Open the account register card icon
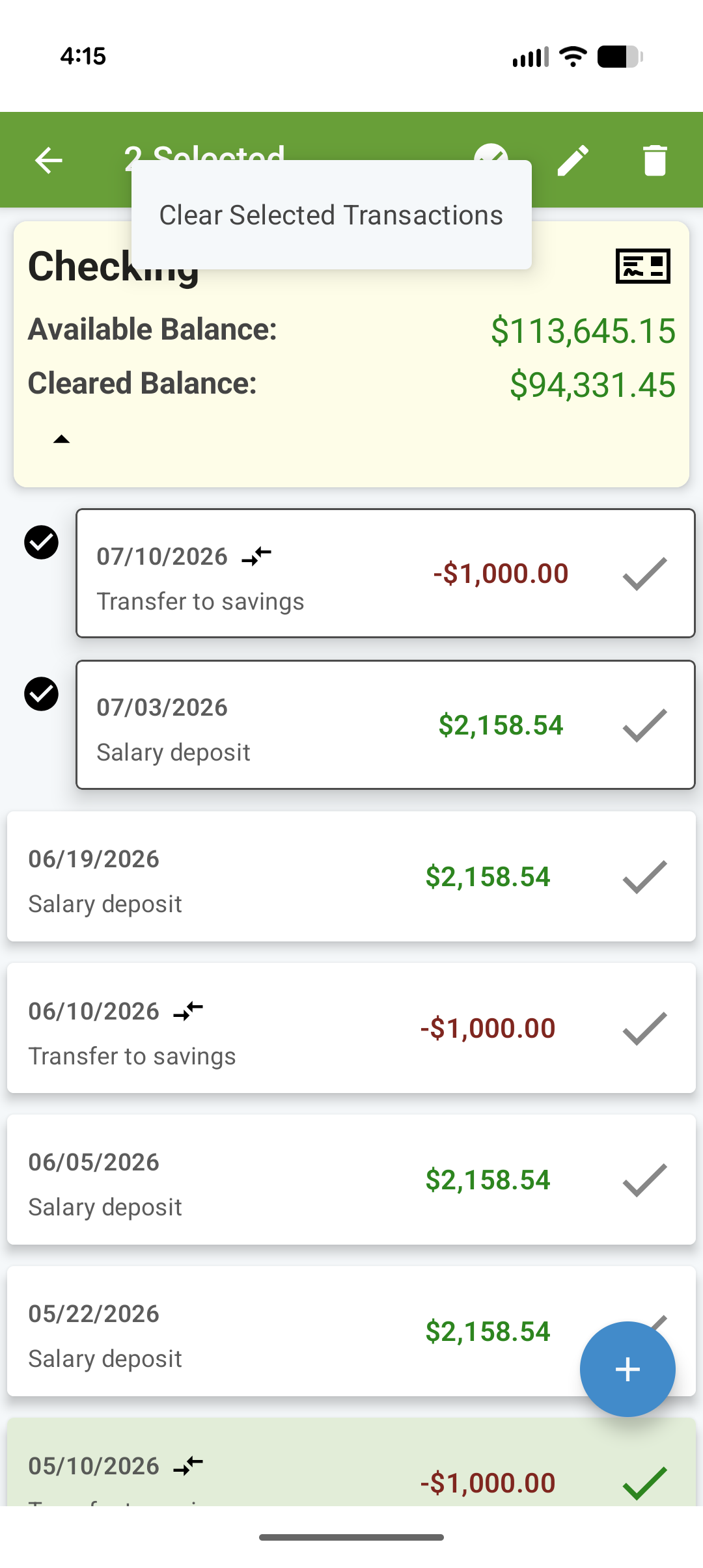Image resolution: width=703 pixels, height=1568 pixels. 643,266
